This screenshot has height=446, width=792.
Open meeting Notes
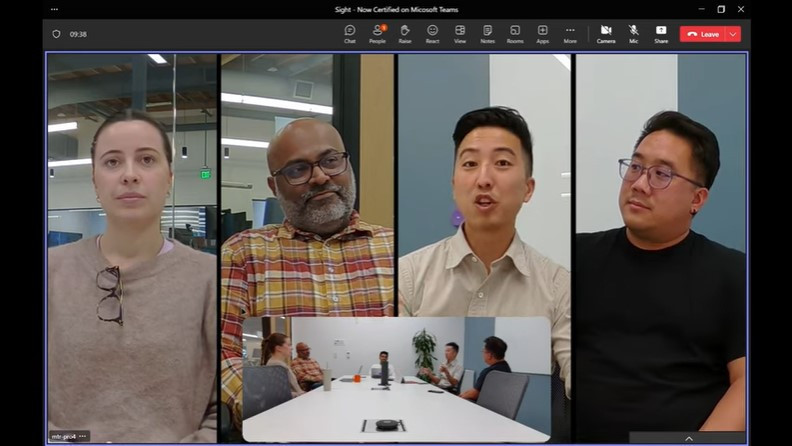[x=487, y=33]
